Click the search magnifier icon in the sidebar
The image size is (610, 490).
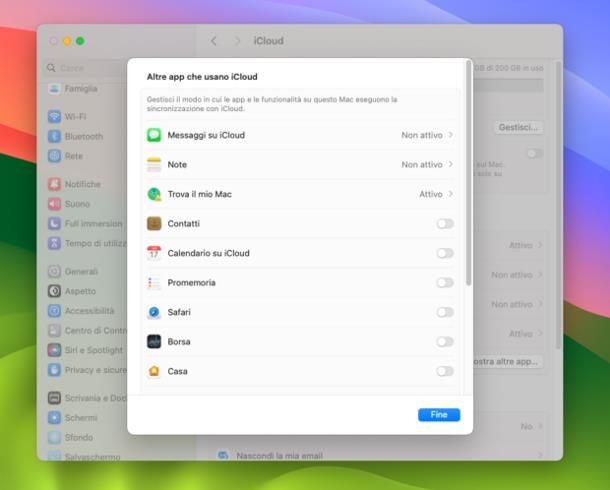tap(51, 68)
